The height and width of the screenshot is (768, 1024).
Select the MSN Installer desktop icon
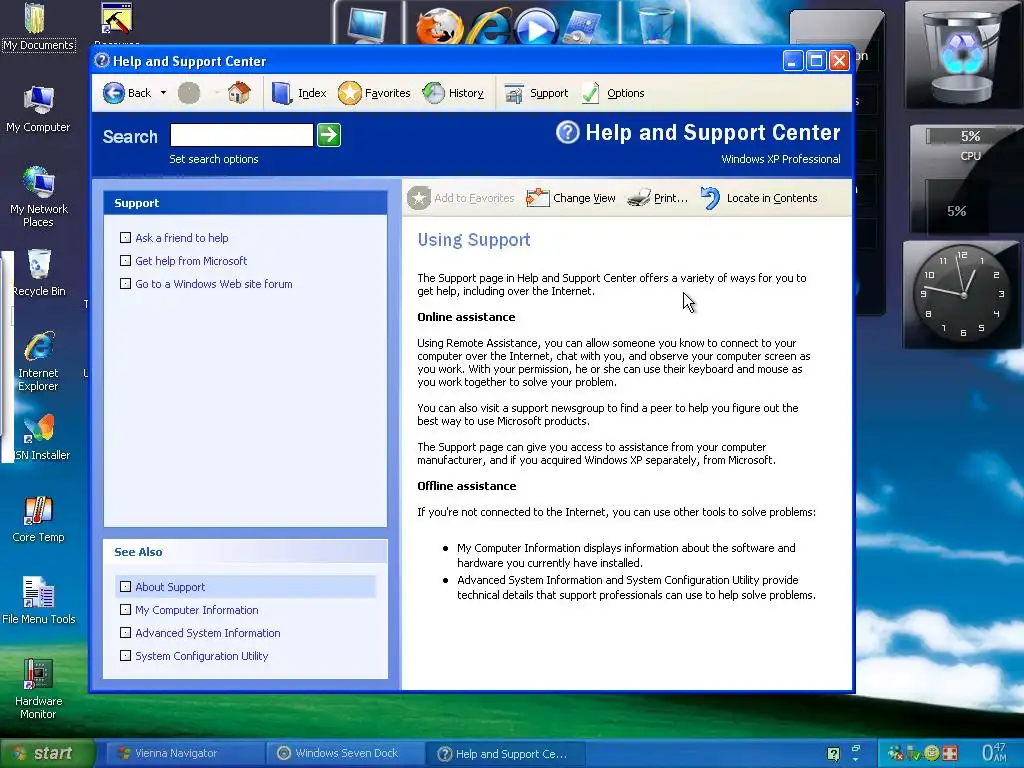[x=39, y=438]
